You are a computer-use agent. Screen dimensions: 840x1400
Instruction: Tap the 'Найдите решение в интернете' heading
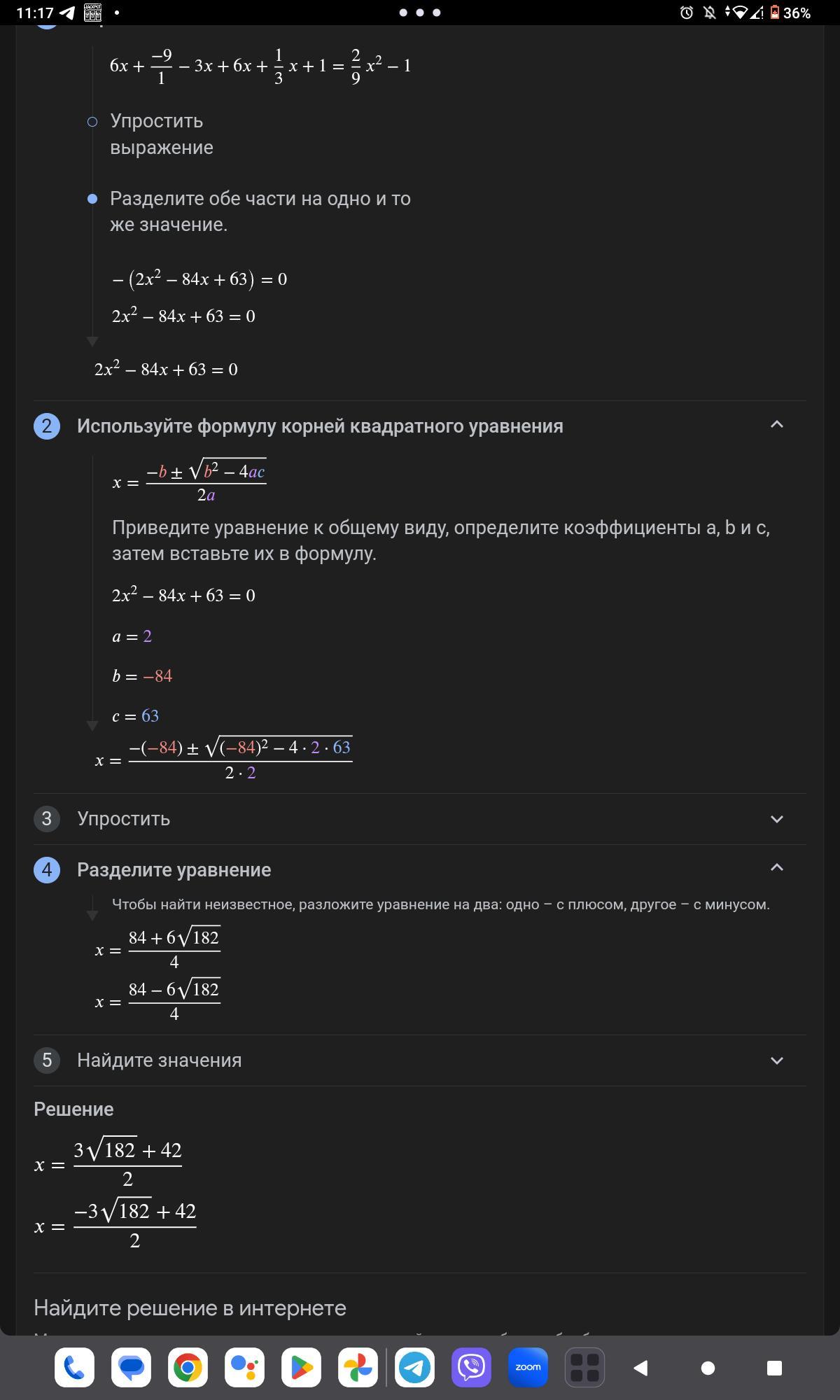pos(190,1308)
